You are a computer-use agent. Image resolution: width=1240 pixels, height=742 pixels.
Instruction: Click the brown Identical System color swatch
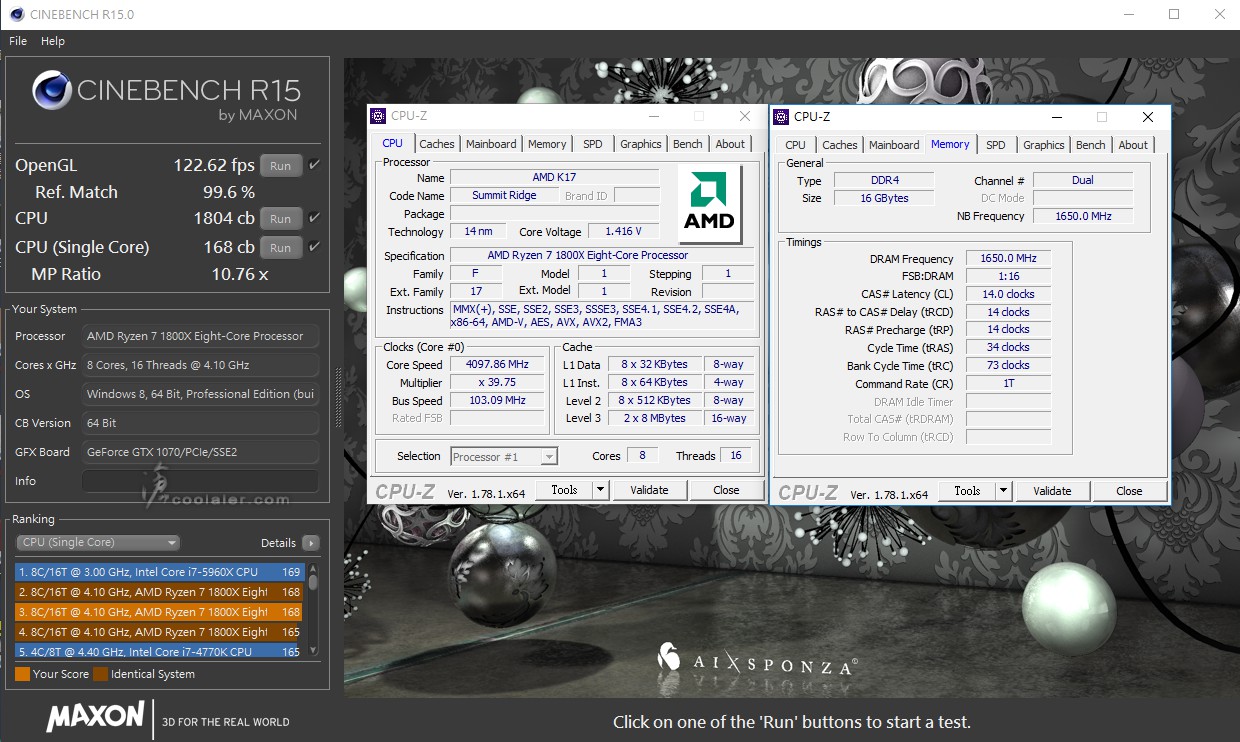point(100,674)
